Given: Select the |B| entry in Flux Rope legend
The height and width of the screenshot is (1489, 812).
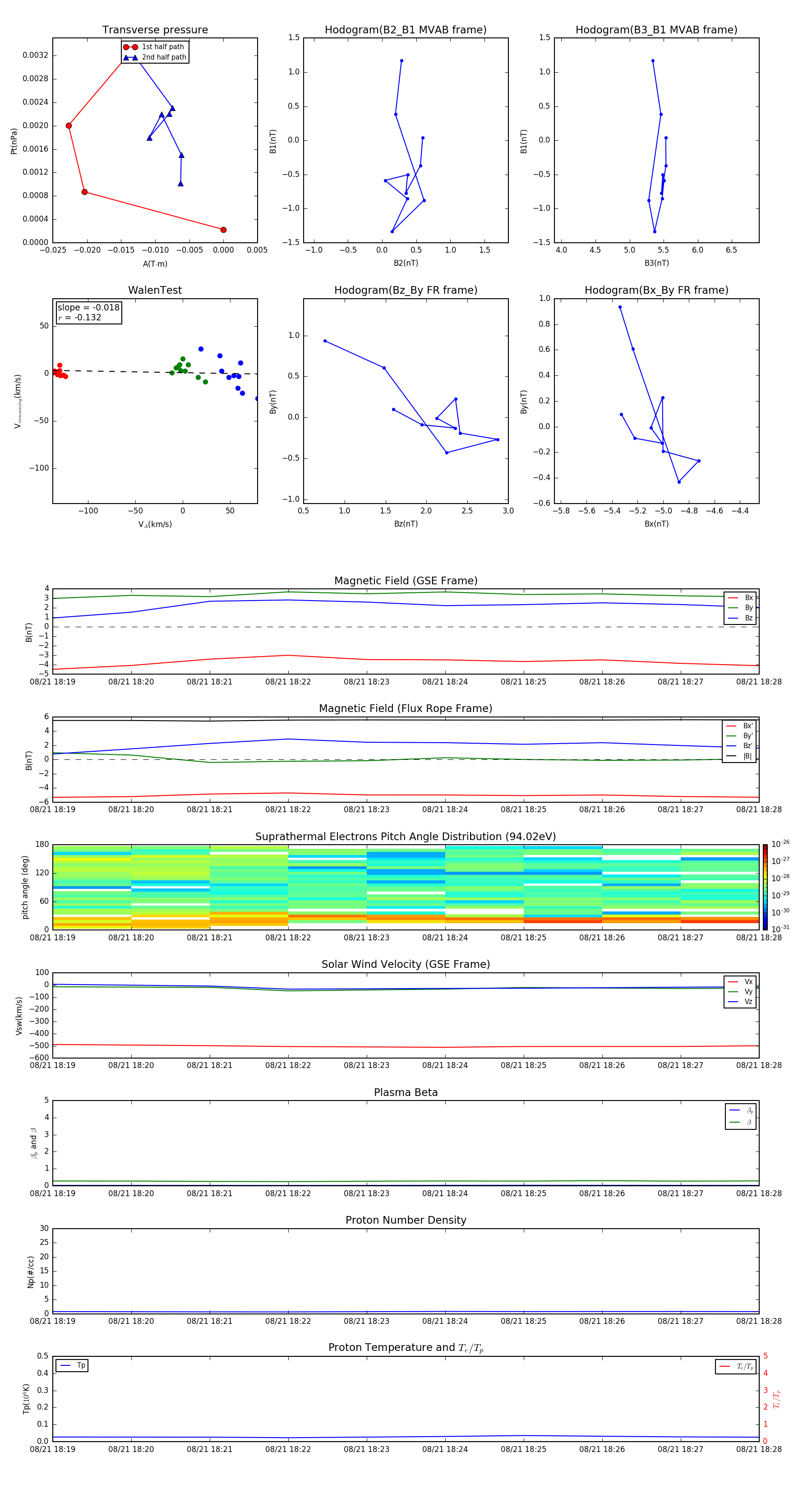Looking at the screenshot, I should click(x=739, y=756).
